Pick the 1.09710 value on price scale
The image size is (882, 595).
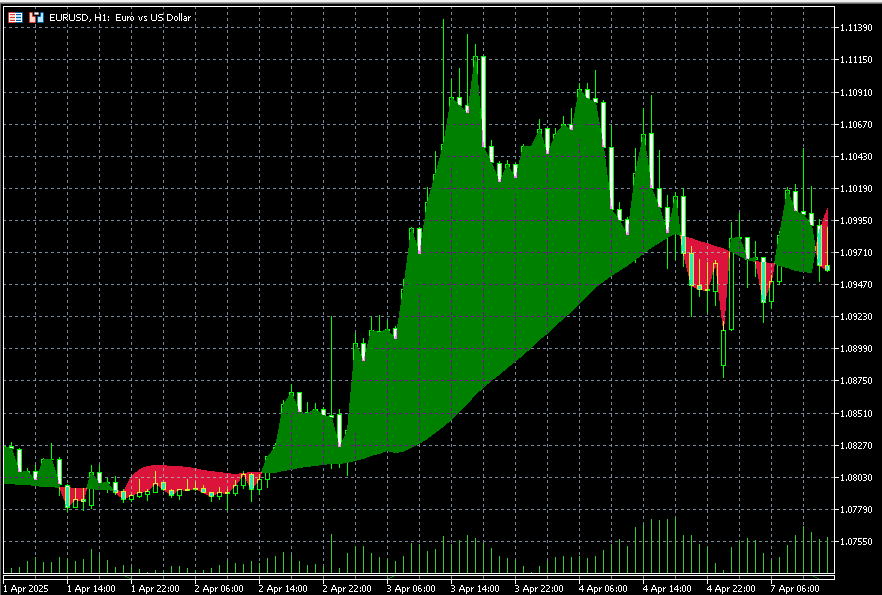pyautogui.click(x=856, y=253)
